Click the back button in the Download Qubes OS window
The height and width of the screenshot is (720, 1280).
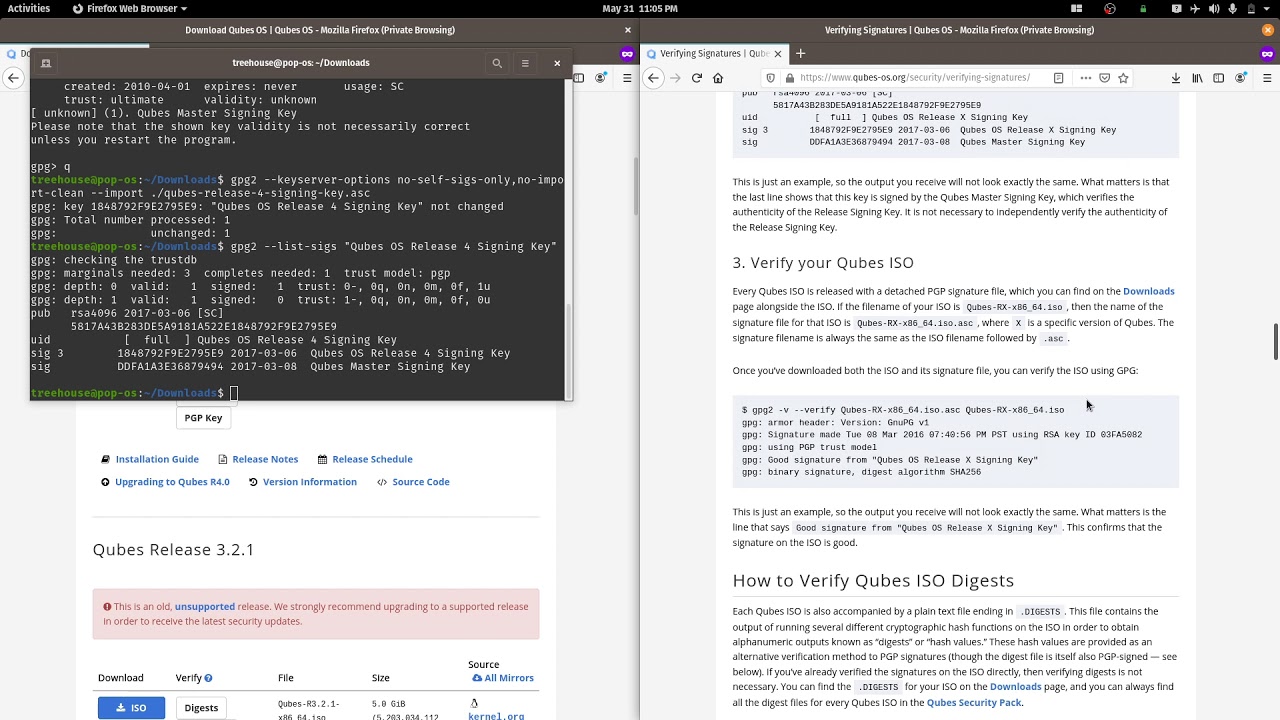point(13,78)
